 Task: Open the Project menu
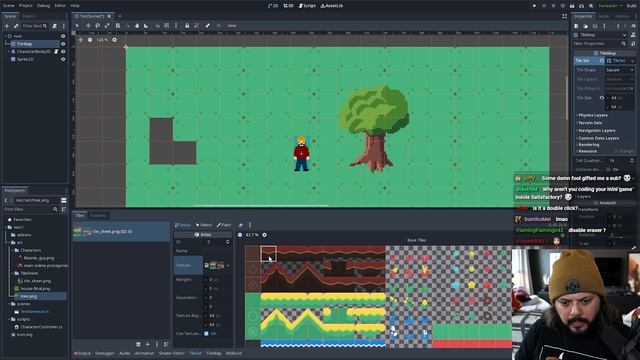click(x=26, y=6)
